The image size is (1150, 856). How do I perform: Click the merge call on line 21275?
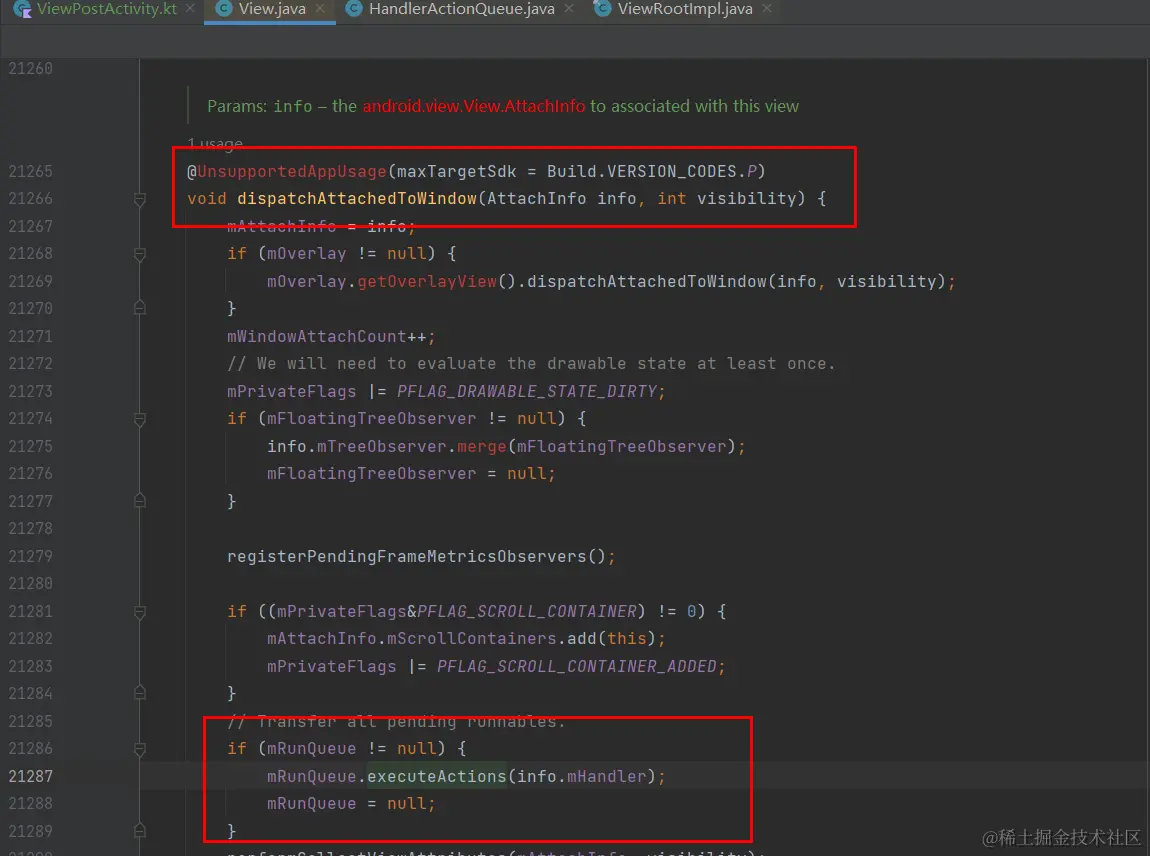482,447
